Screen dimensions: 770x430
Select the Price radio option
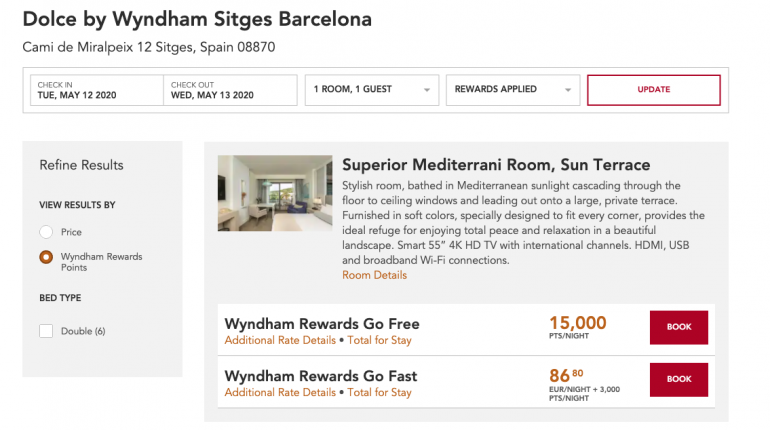(46, 232)
